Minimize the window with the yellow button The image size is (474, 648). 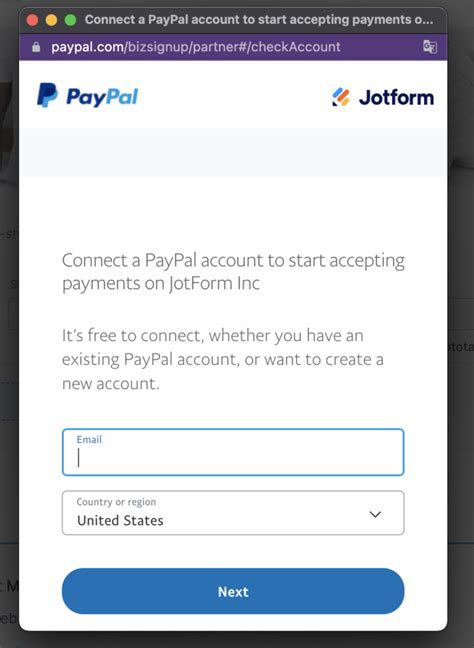[51, 20]
